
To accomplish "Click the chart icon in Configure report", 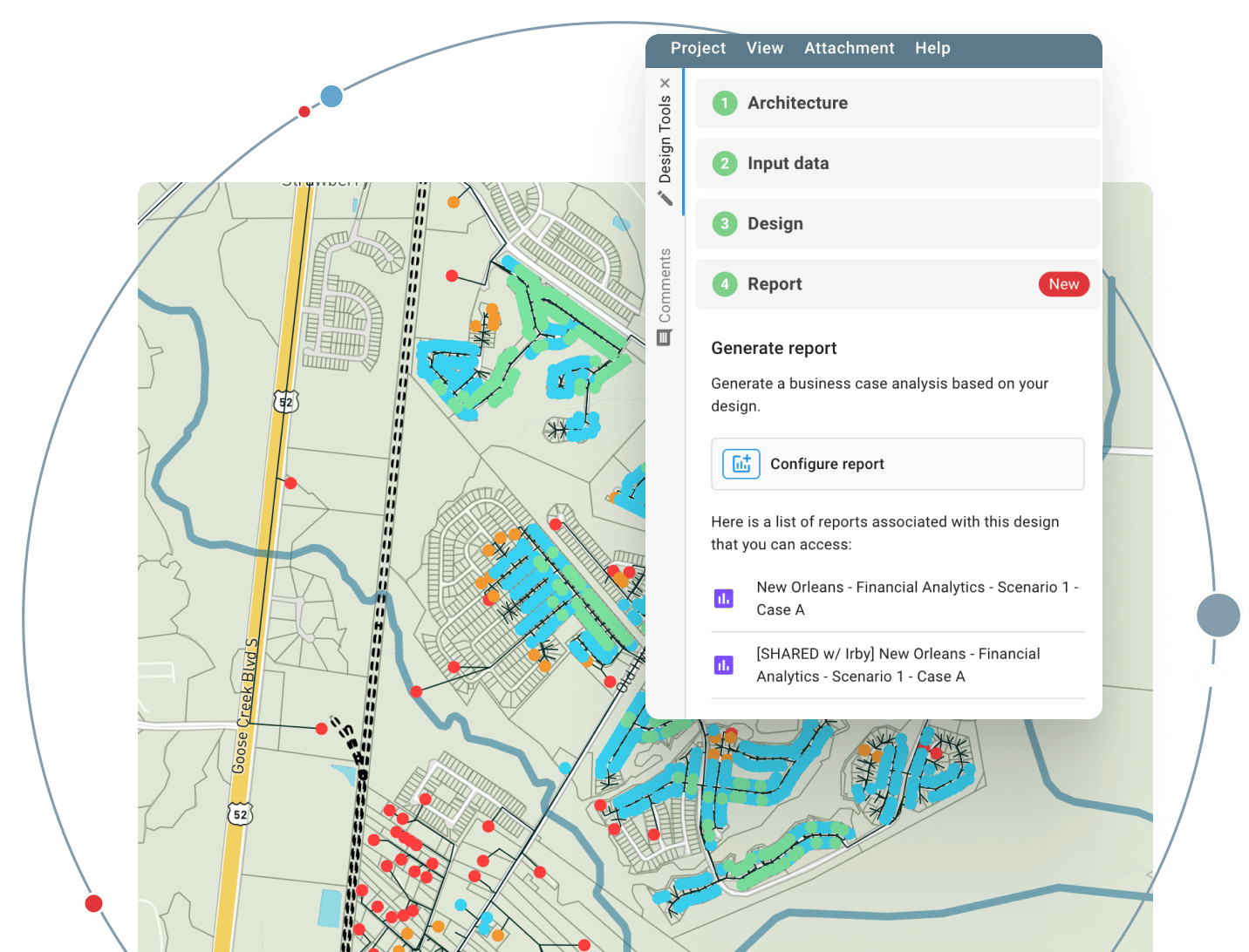I will coord(741,464).
